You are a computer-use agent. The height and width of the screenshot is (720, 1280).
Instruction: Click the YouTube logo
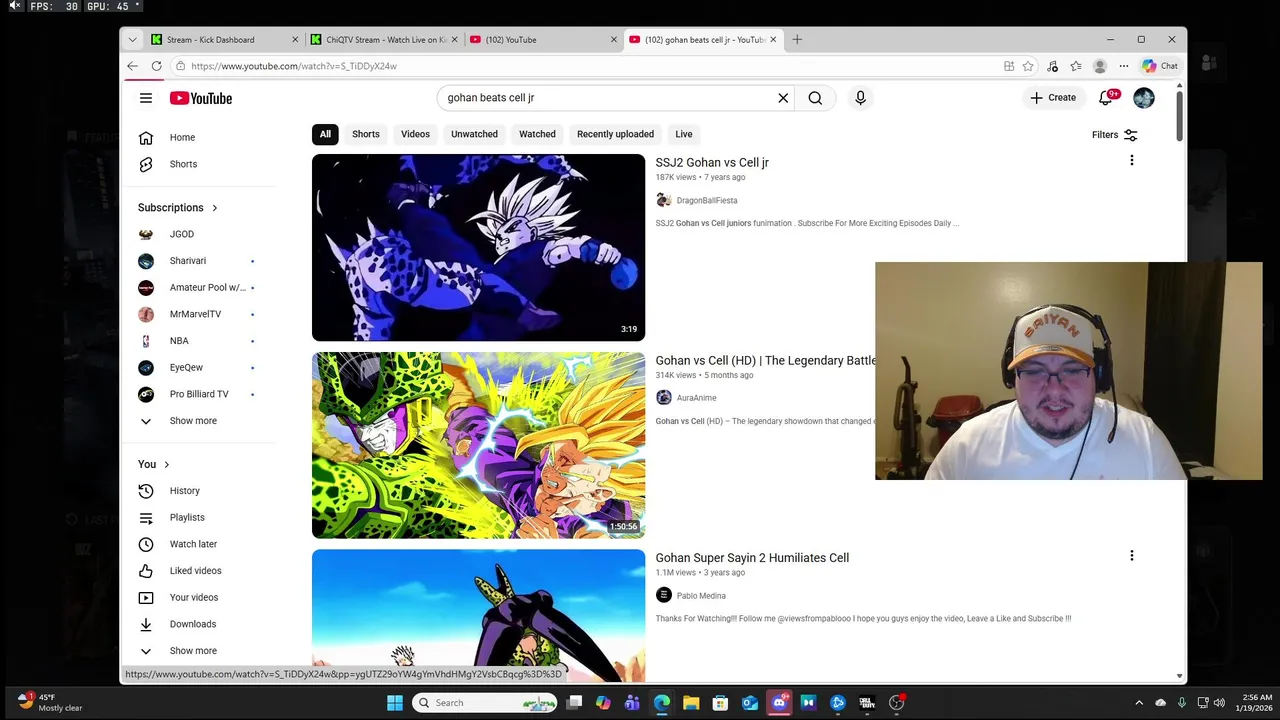click(201, 98)
